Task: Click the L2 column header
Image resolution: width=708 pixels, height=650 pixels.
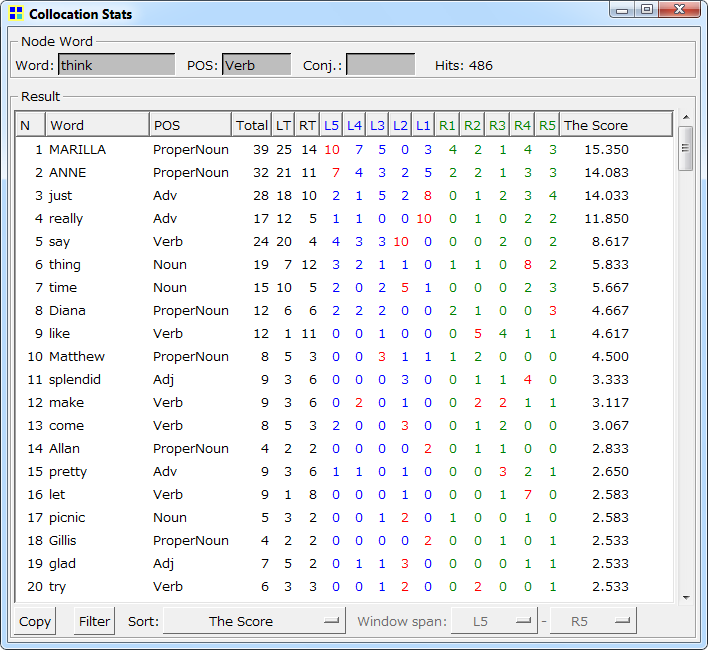Action: click(x=400, y=125)
